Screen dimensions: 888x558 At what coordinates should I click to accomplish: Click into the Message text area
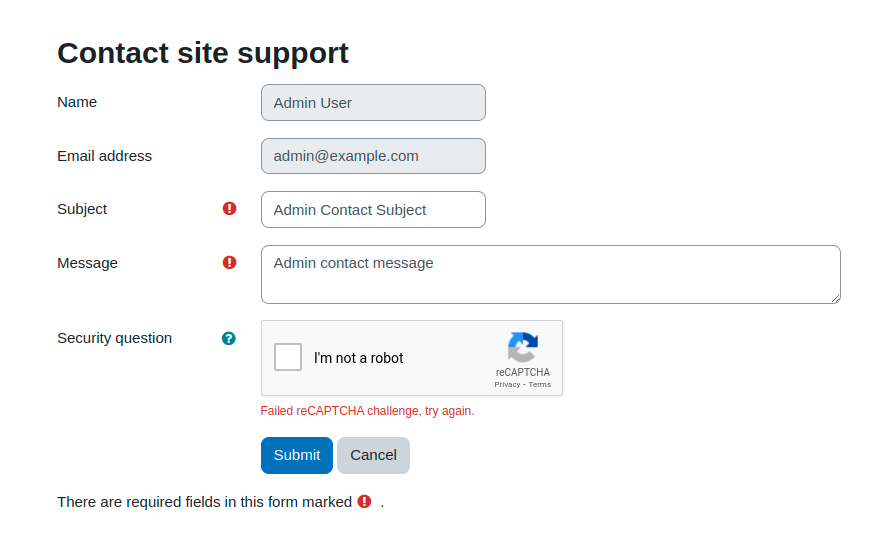tap(550, 274)
